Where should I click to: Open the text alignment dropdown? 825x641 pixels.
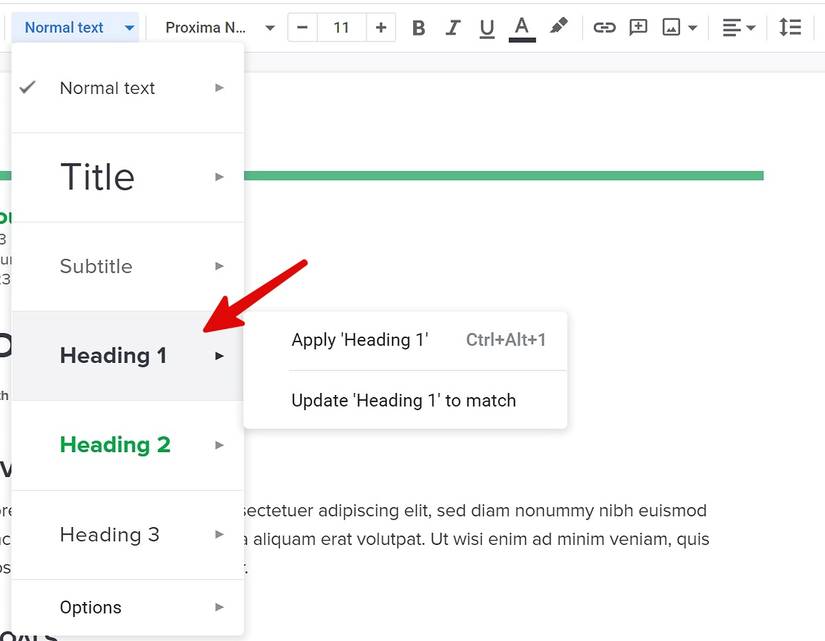click(738, 27)
